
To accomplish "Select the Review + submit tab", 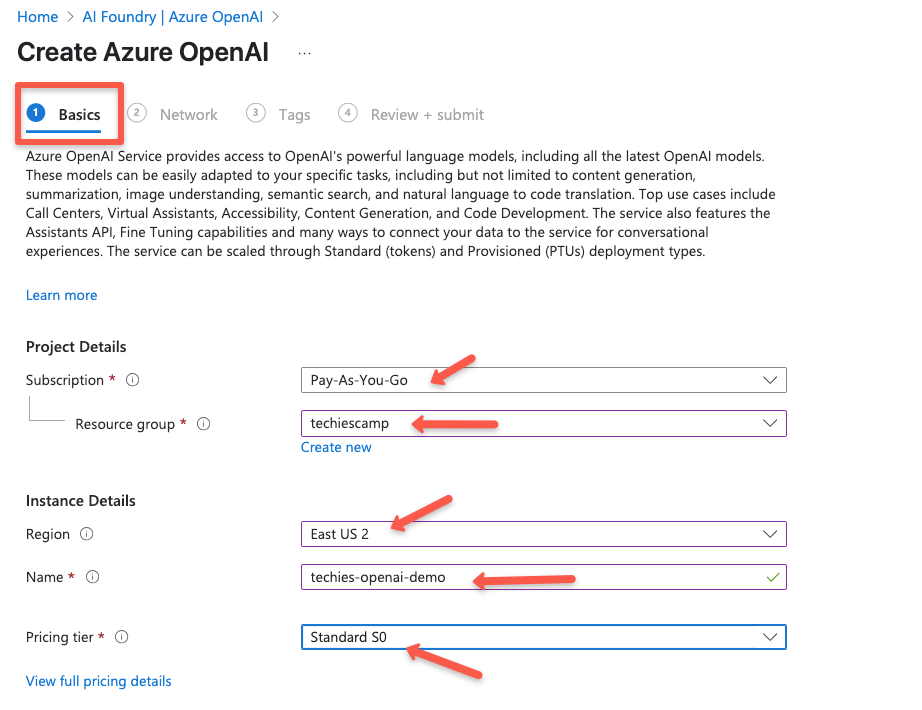I will click(x=427, y=114).
